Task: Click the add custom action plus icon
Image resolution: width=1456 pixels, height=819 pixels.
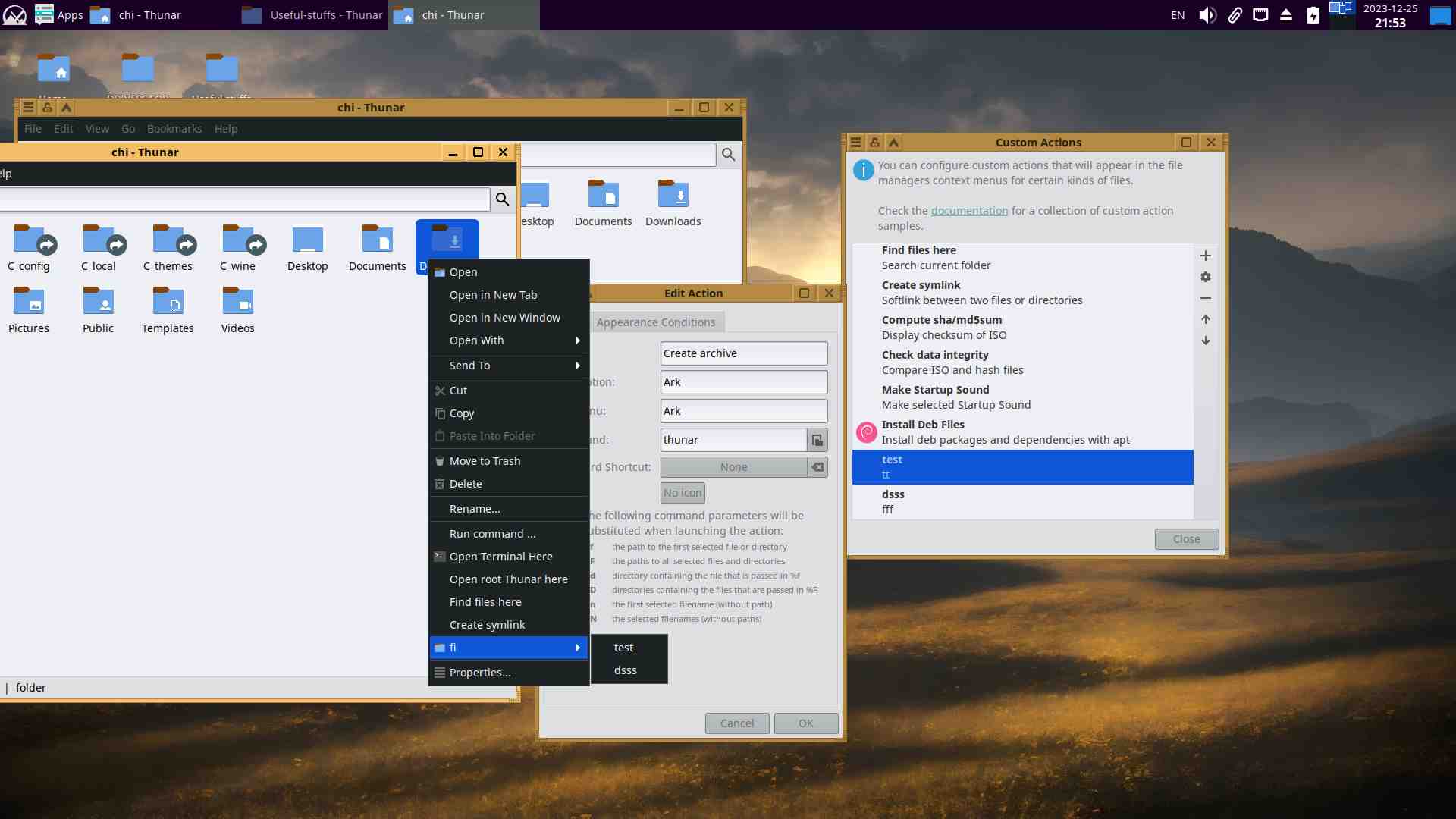Action: [1205, 256]
